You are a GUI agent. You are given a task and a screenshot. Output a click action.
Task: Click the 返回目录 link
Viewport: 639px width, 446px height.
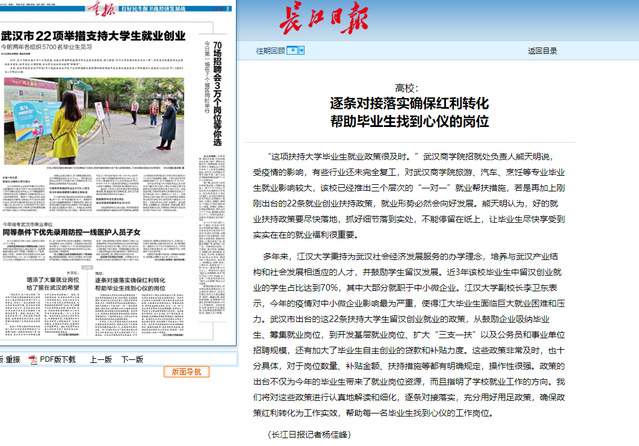(x=542, y=51)
